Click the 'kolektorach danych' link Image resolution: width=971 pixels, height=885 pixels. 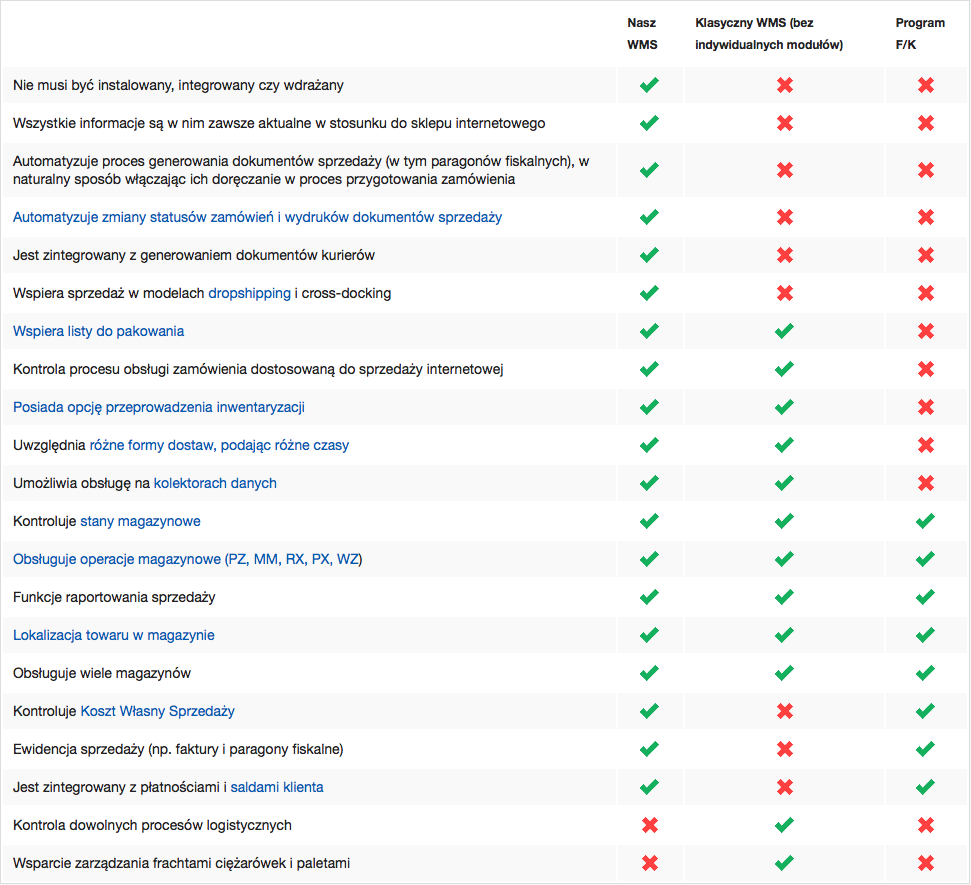pos(215,483)
